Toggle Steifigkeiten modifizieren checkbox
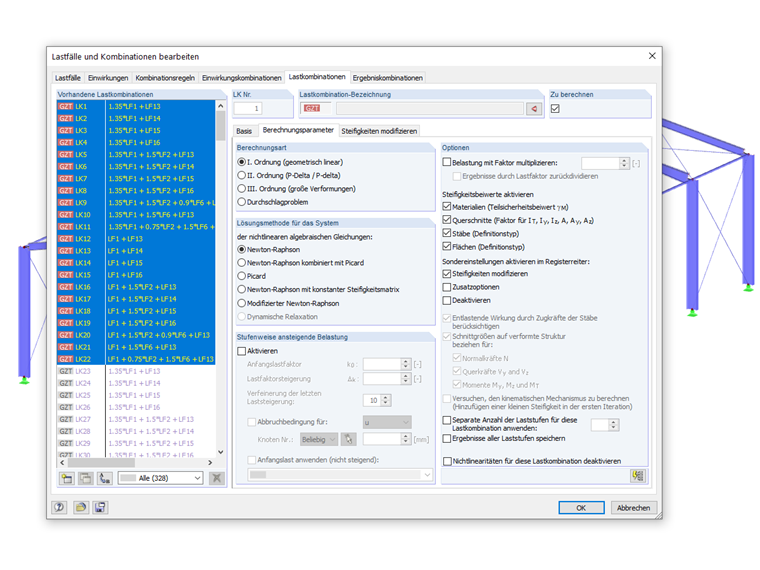 447,273
